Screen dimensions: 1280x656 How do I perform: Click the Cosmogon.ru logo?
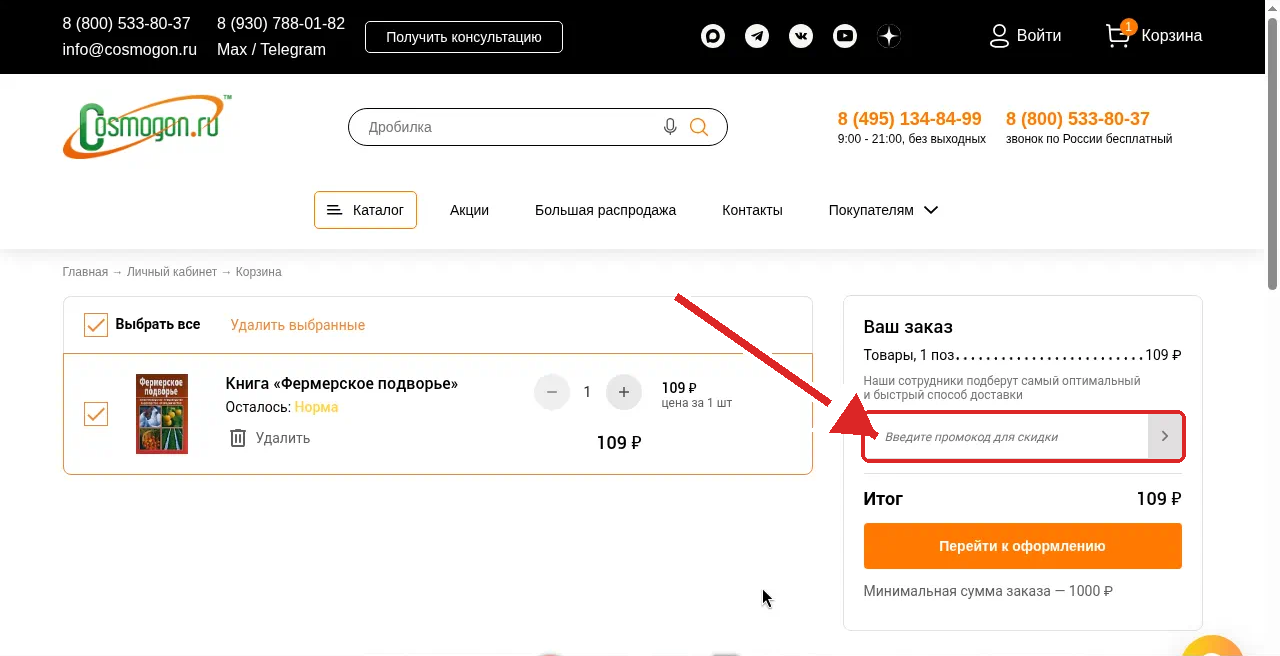point(147,126)
